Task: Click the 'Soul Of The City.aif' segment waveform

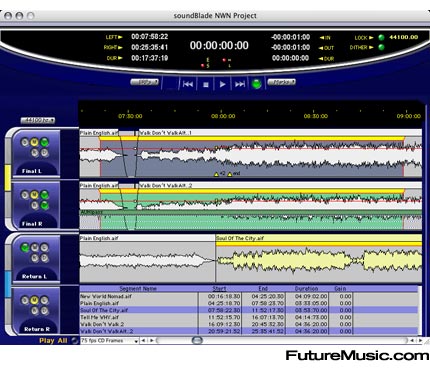Action: 319,261
